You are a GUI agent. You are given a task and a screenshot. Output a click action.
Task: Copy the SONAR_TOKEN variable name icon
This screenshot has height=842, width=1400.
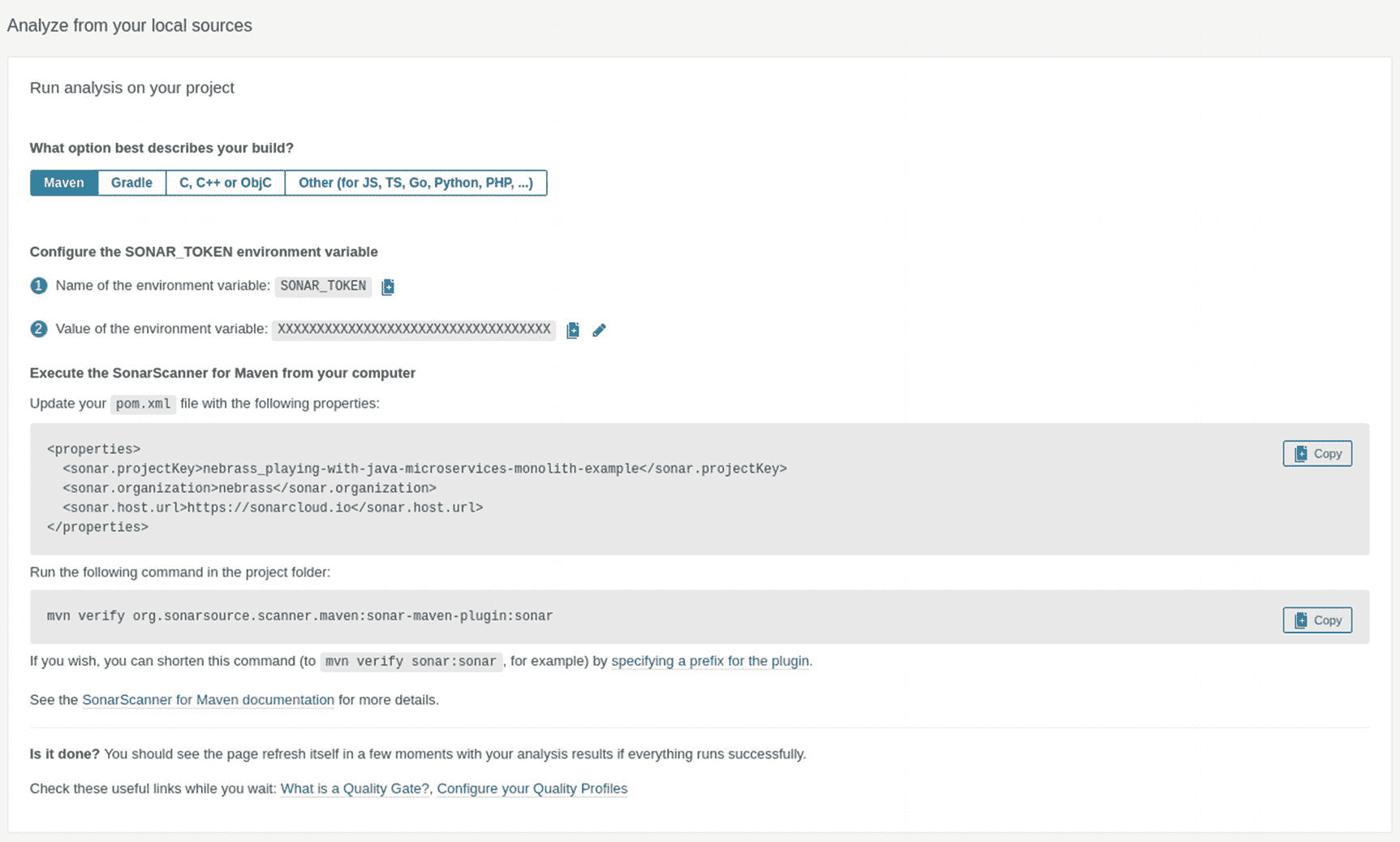click(388, 287)
